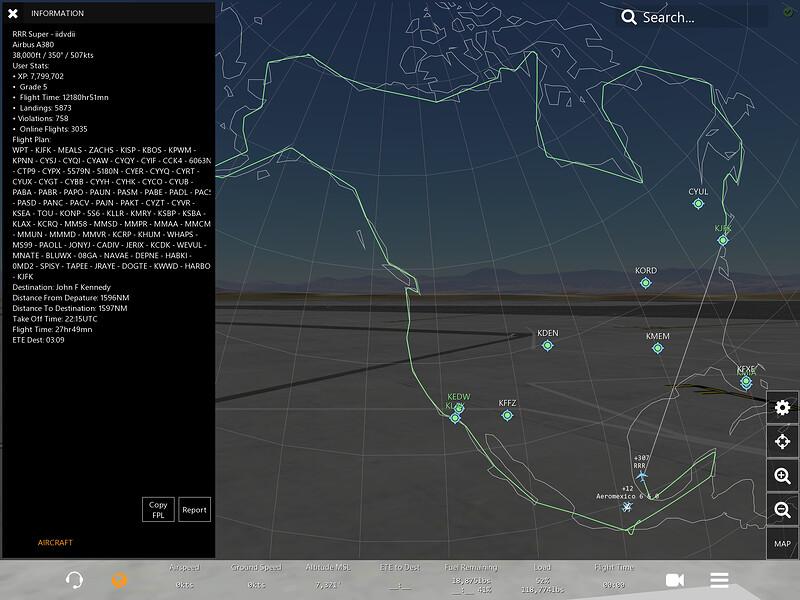Image resolution: width=800 pixels, height=600 pixels.
Task: Click Fuel Remaining readout
Action: click(471, 579)
